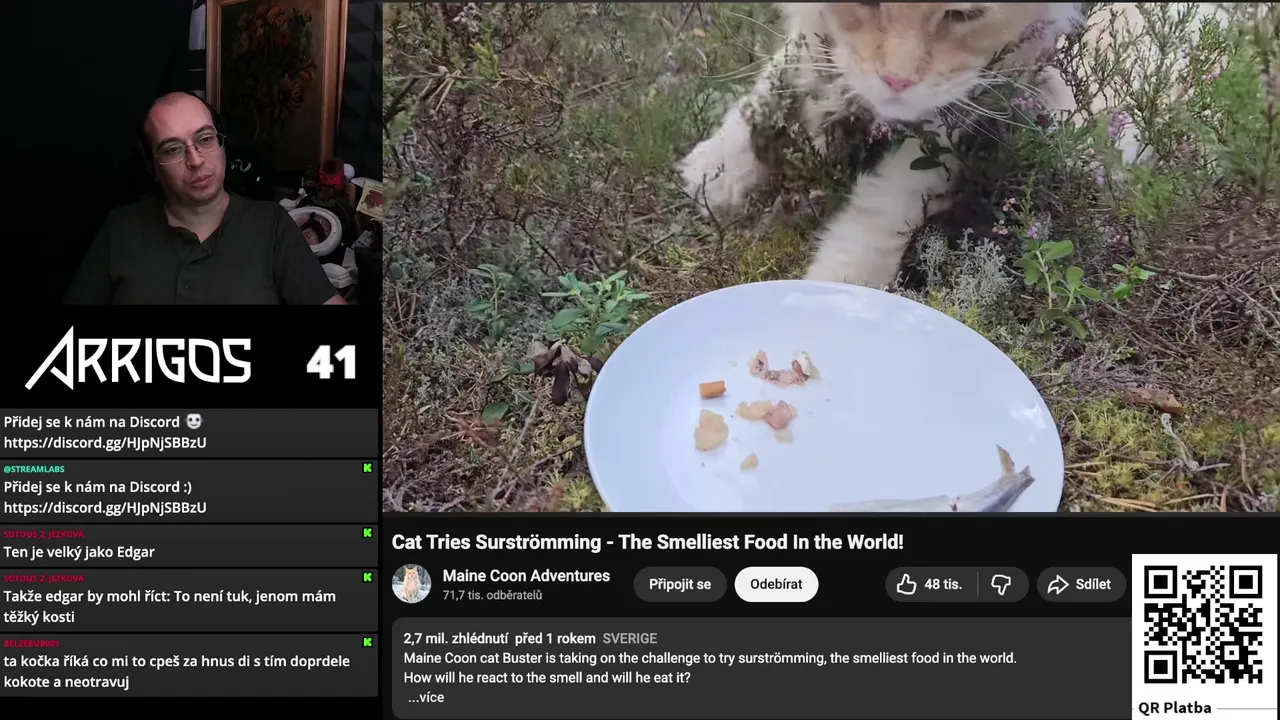Image resolution: width=1280 pixels, height=720 pixels.
Task: Click the video title Cat Tries Surströmming
Action: point(647,542)
